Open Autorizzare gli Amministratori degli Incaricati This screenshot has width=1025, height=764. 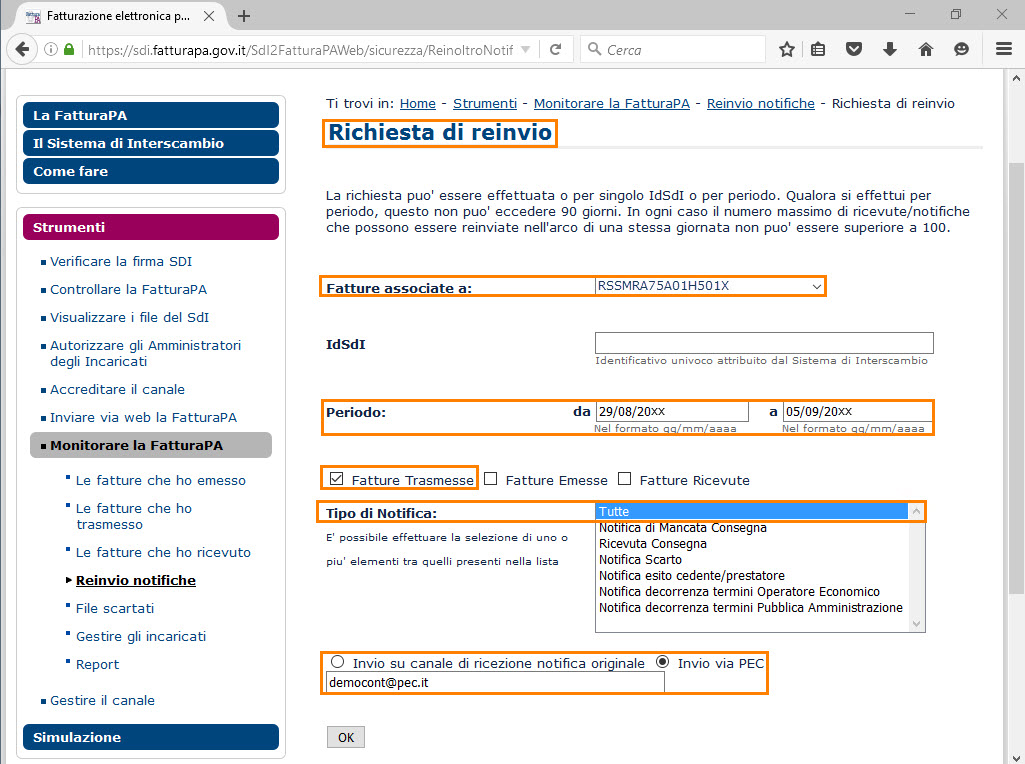pyautogui.click(x=145, y=354)
